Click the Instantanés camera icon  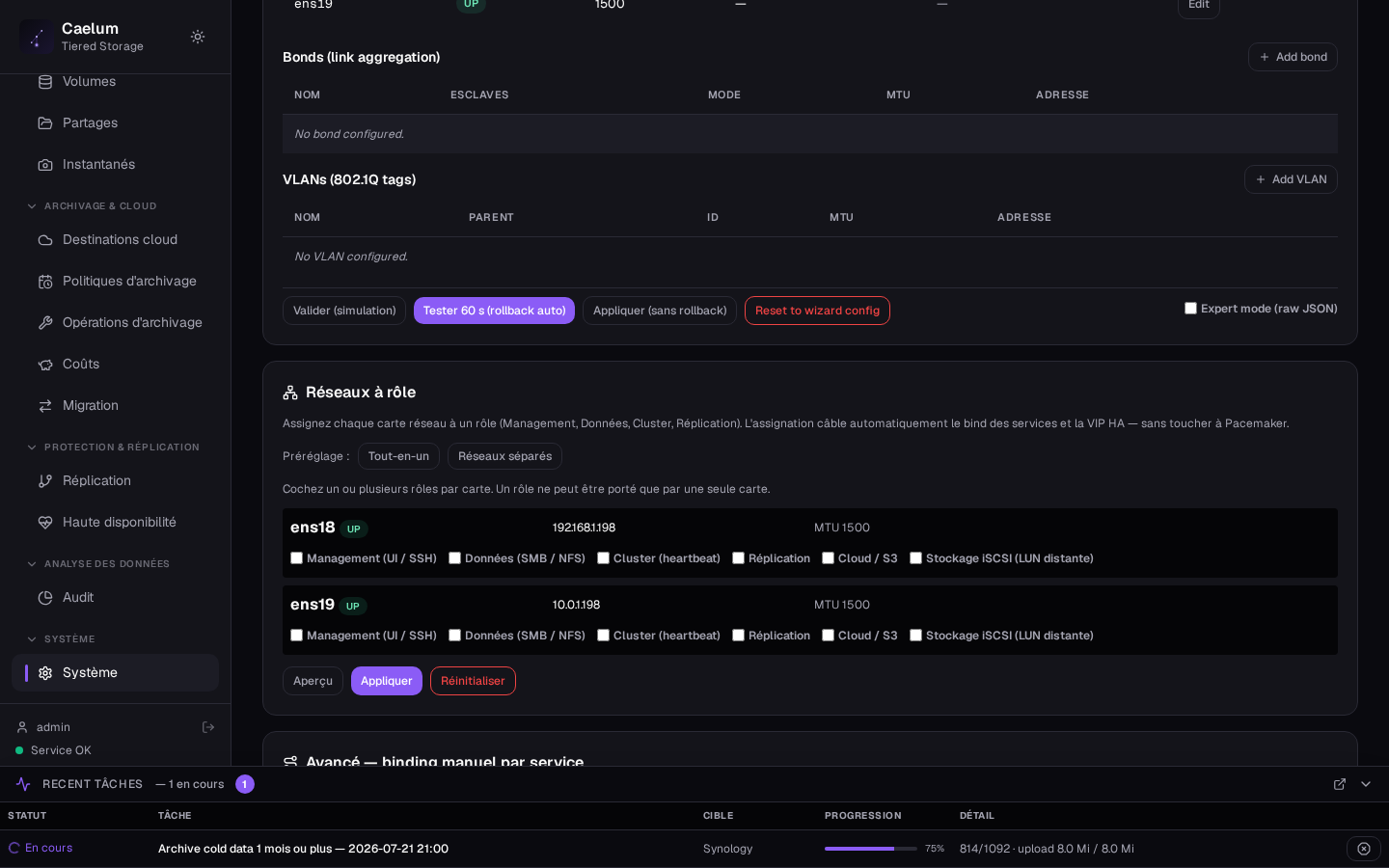tap(45, 165)
